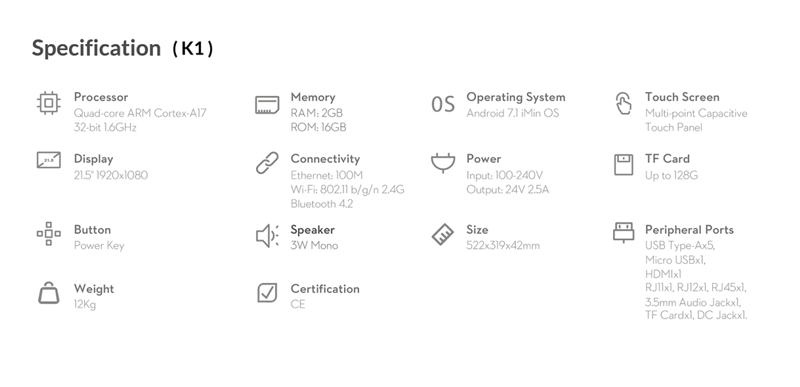Click the Button d-pad icon
Image resolution: width=800 pixels, height=387 pixels.
pyautogui.click(x=48, y=234)
